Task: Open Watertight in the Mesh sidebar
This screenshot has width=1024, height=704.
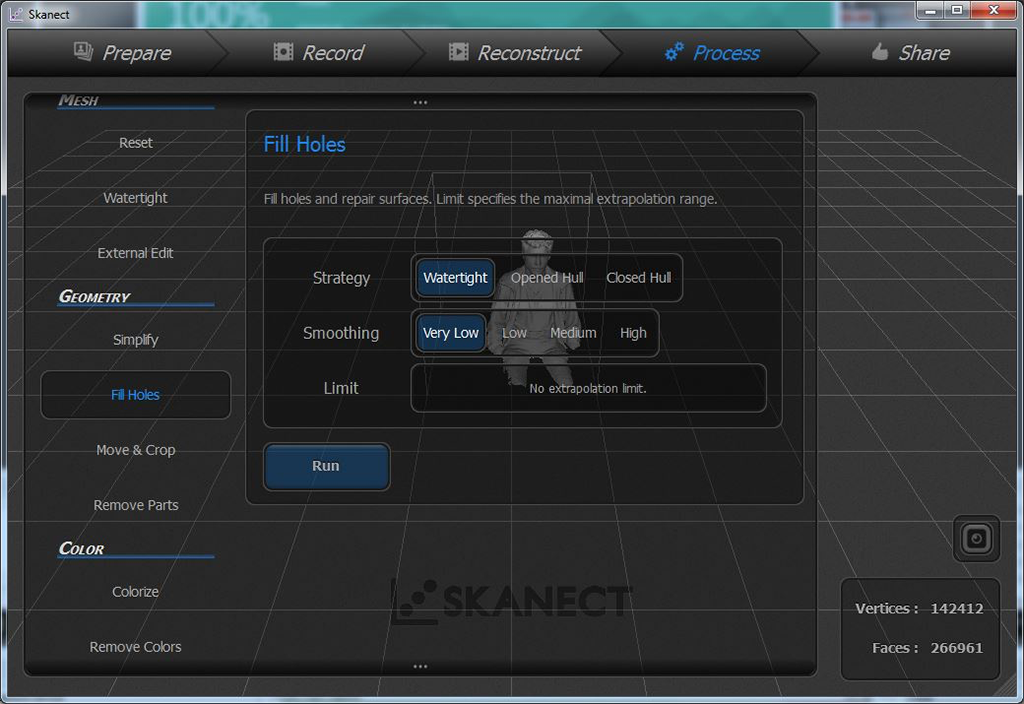Action: [135, 198]
